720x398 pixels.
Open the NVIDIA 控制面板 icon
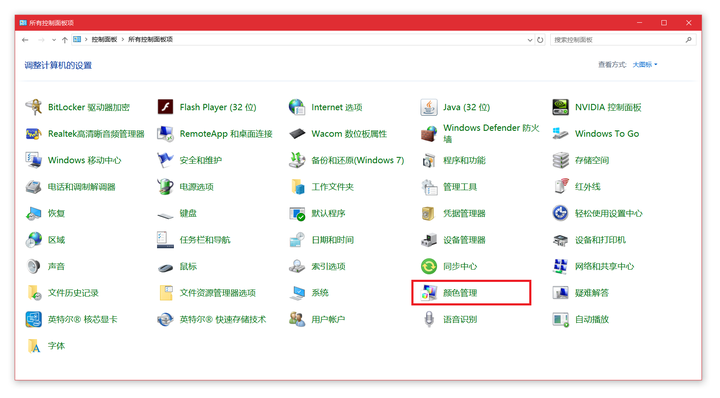coord(561,107)
